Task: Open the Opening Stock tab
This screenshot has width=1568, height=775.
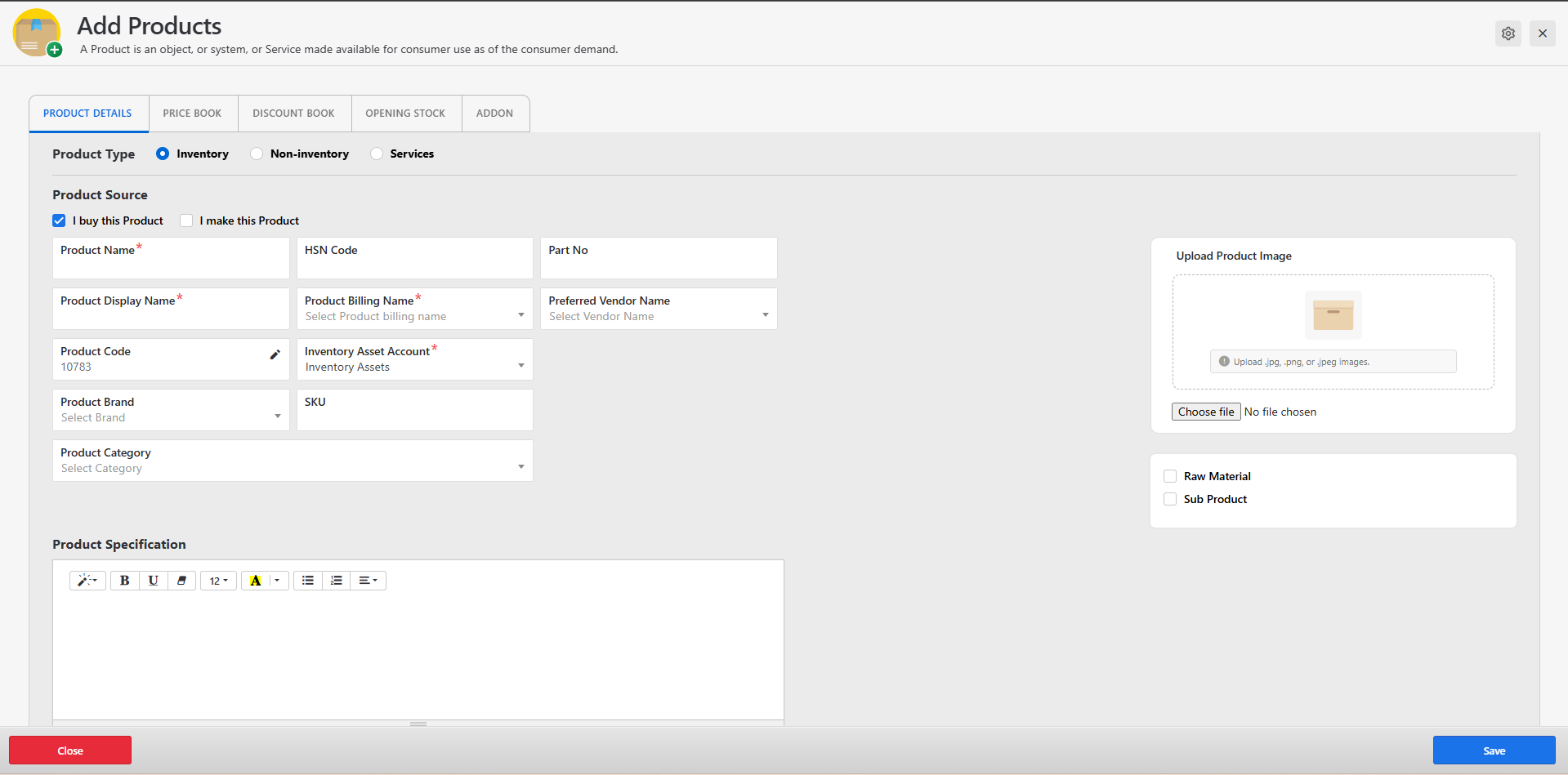Action: click(x=405, y=114)
